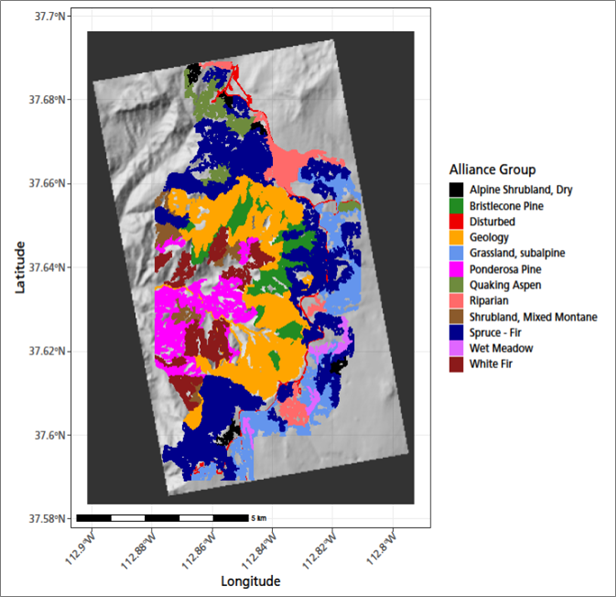Click the 'Geology' legend label
Viewport: 616px width, 597px height.
489,238
